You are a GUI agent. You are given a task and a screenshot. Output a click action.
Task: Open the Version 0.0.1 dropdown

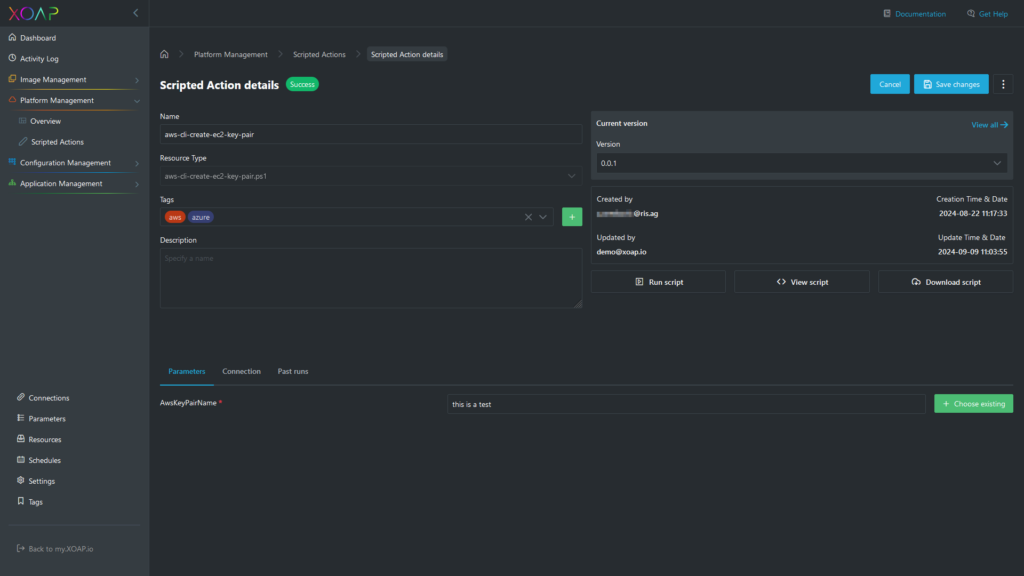[801, 163]
